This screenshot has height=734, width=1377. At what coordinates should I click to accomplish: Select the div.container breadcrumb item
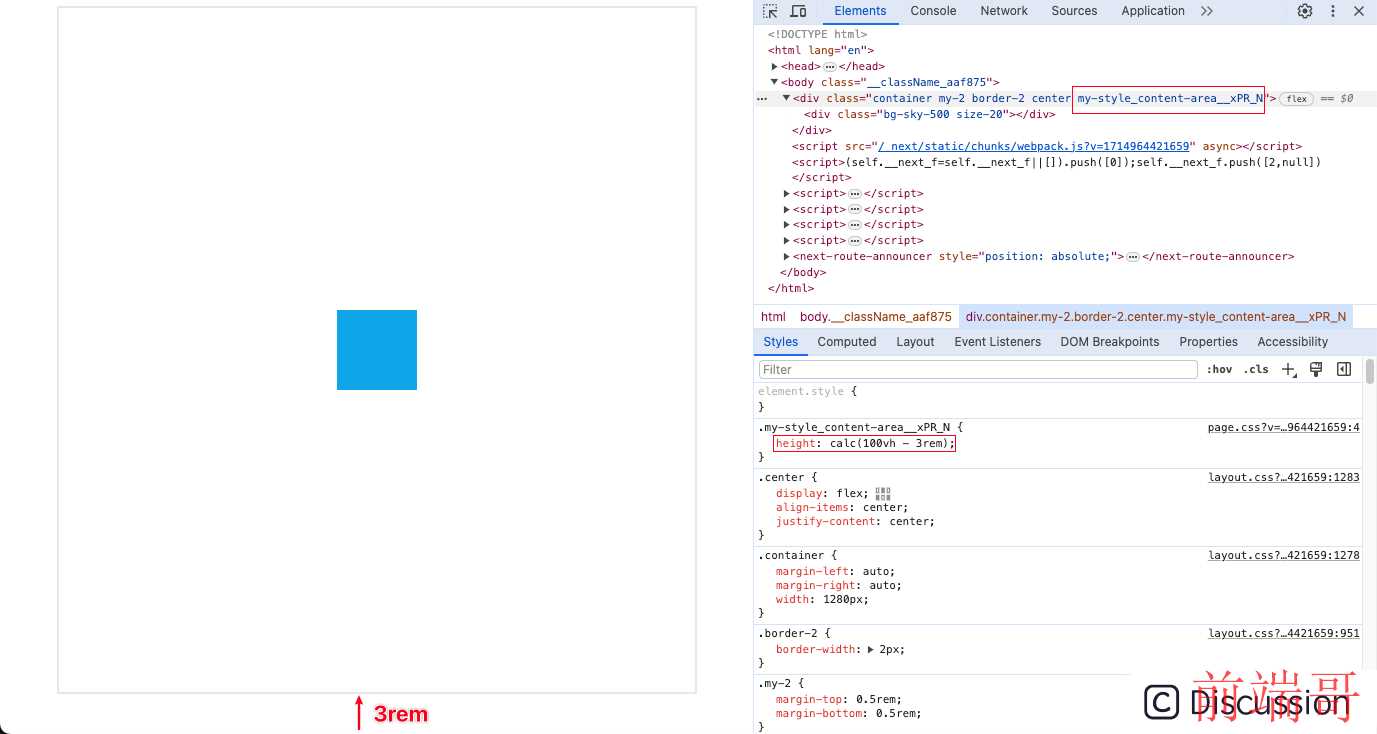[1156, 317]
